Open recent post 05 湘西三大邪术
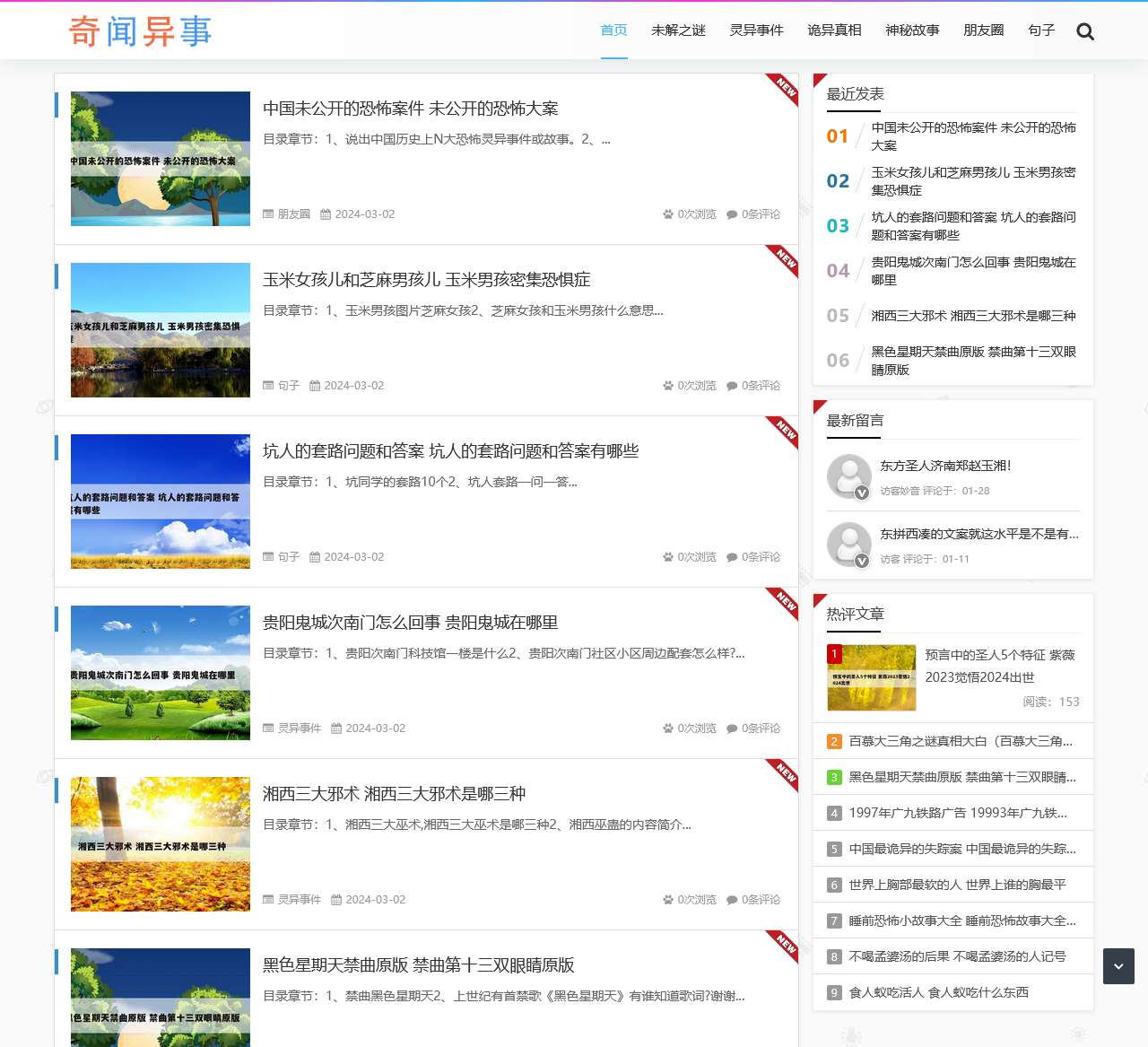This screenshot has width=1148, height=1047. [974, 316]
